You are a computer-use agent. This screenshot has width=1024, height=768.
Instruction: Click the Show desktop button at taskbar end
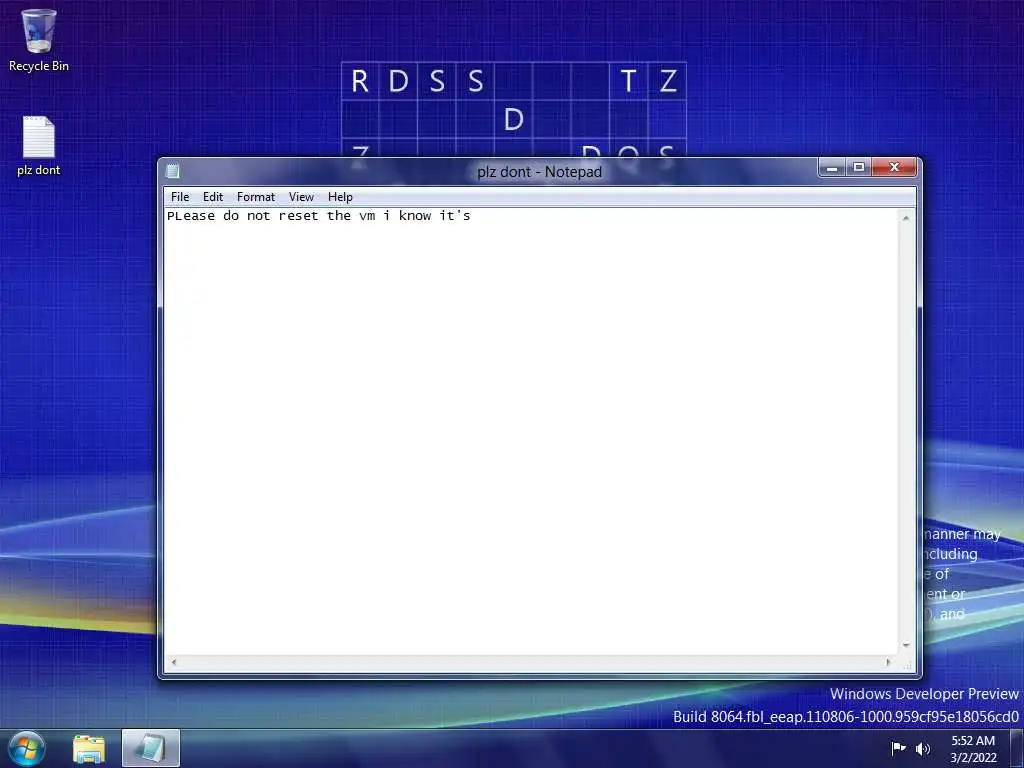[1017, 748]
